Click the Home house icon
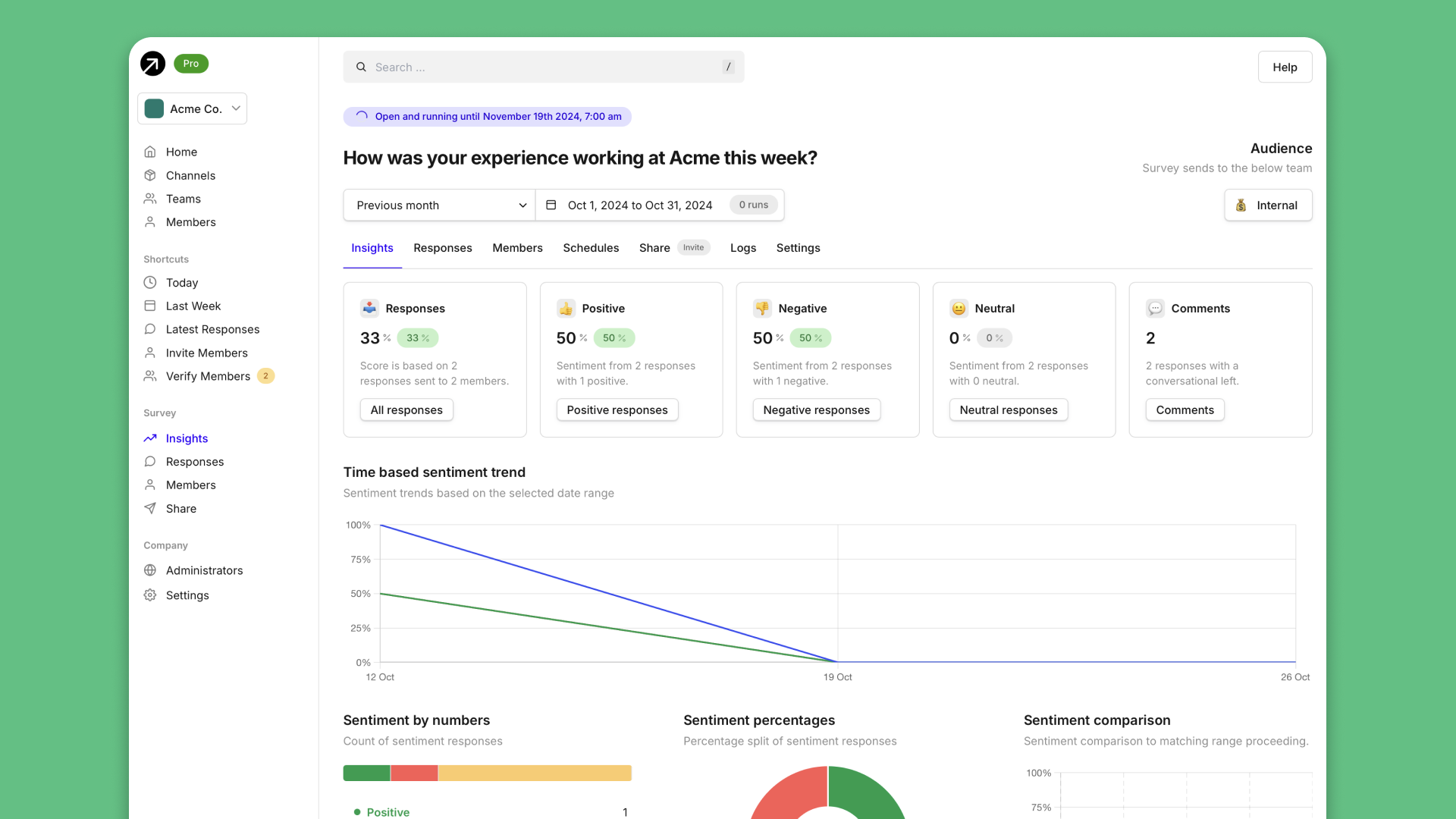This screenshot has width=1456, height=819. click(x=150, y=152)
